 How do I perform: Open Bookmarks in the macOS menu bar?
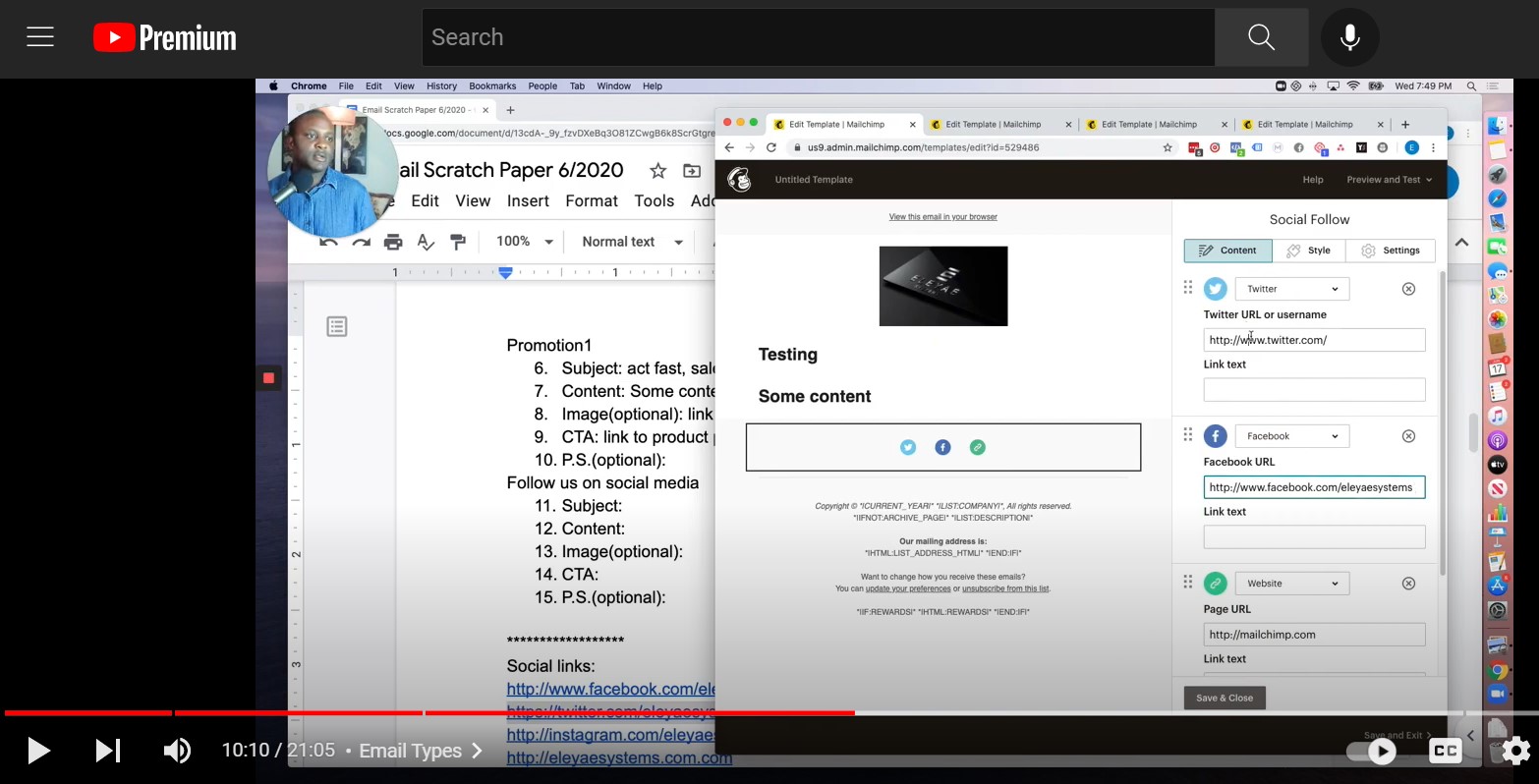pyautogui.click(x=492, y=86)
